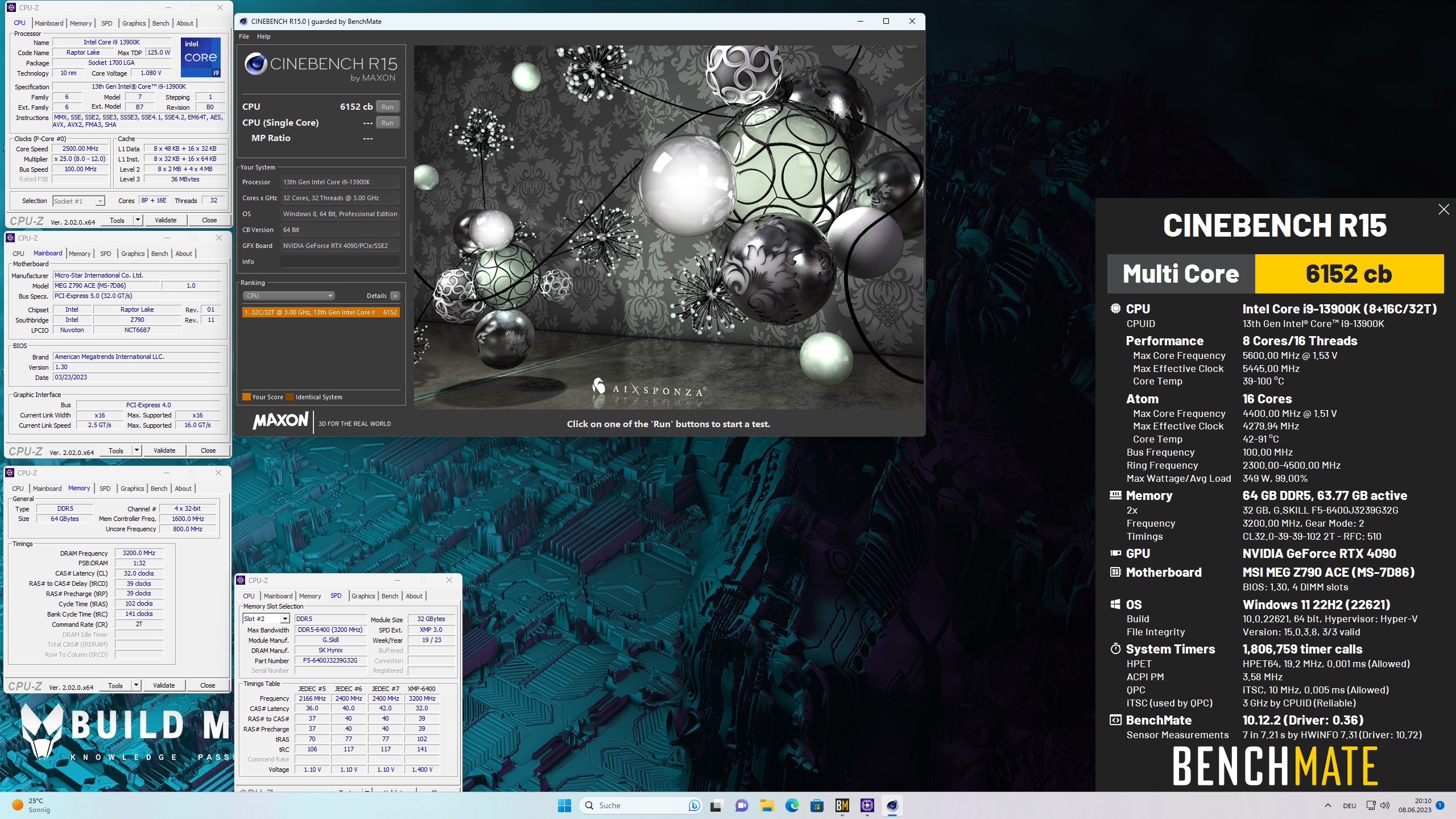Image resolution: width=1456 pixels, height=819 pixels.
Task: Click the CPU-Z Memory window title icon
Action: click(10, 473)
